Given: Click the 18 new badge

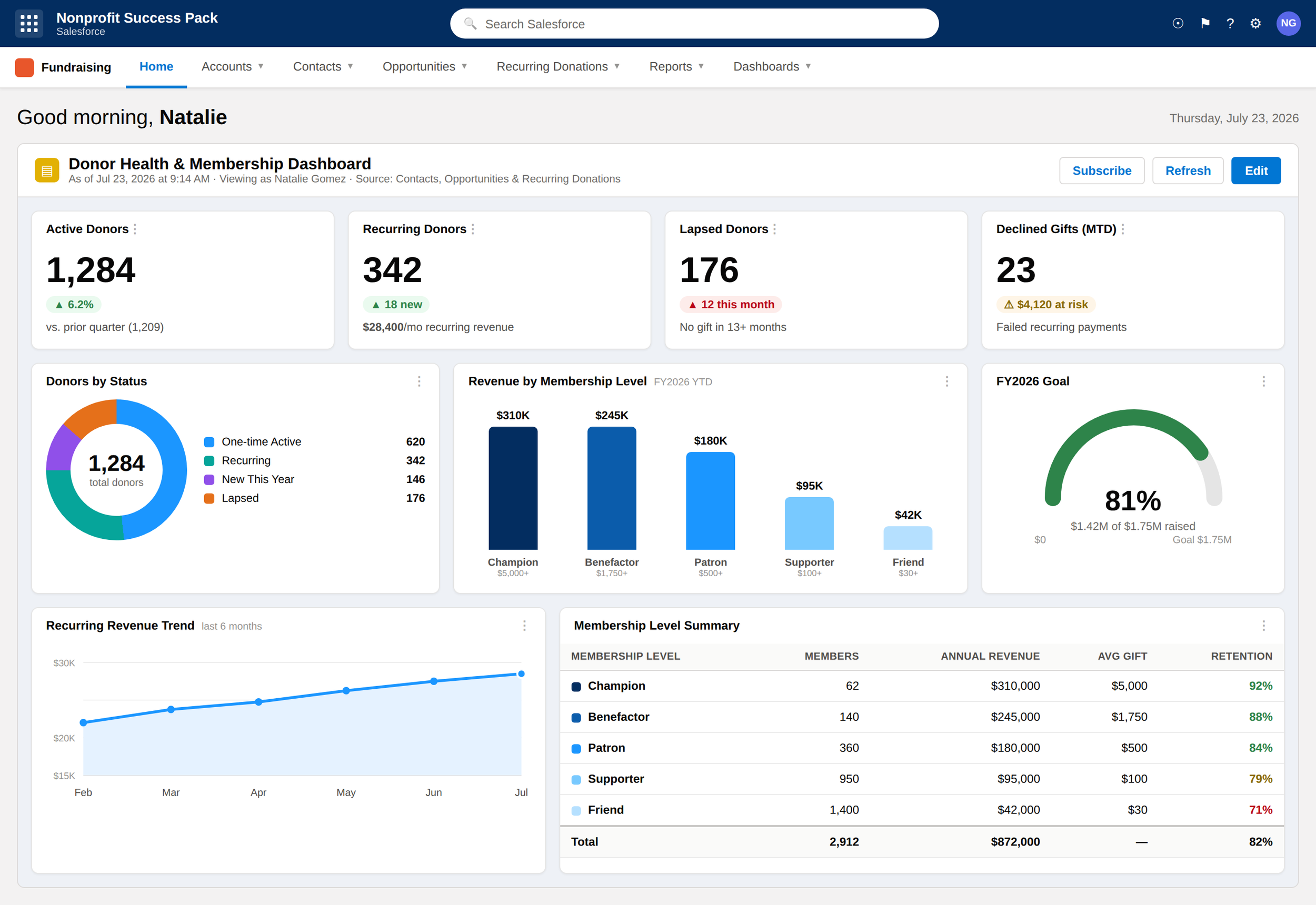Looking at the screenshot, I should [x=396, y=305].
